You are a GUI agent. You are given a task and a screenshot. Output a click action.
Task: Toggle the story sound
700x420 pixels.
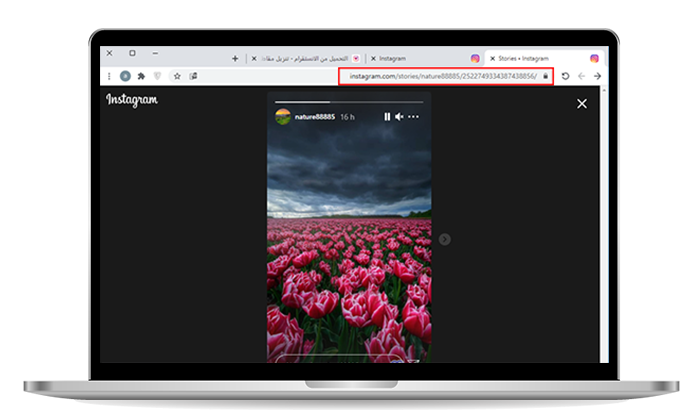[399, 116]
